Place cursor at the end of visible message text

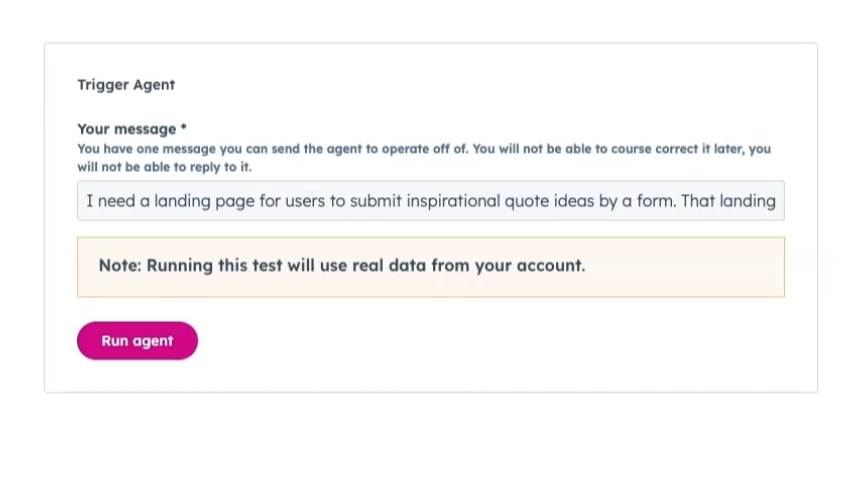(776, 201)
